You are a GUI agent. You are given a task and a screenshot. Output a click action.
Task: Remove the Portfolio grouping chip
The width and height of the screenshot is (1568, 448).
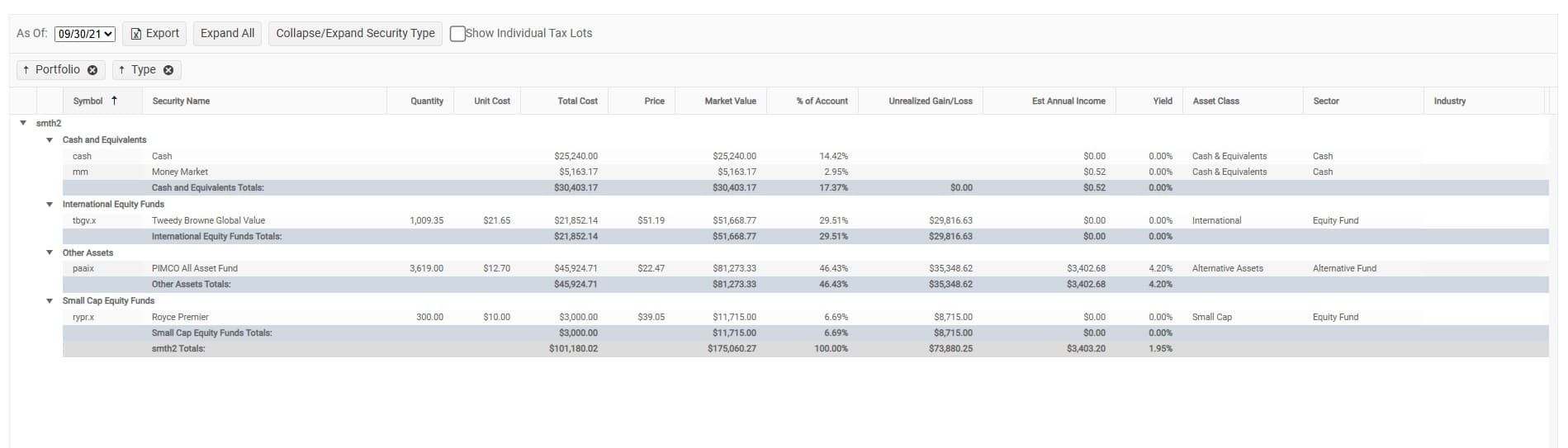click(x=92, y=70)
